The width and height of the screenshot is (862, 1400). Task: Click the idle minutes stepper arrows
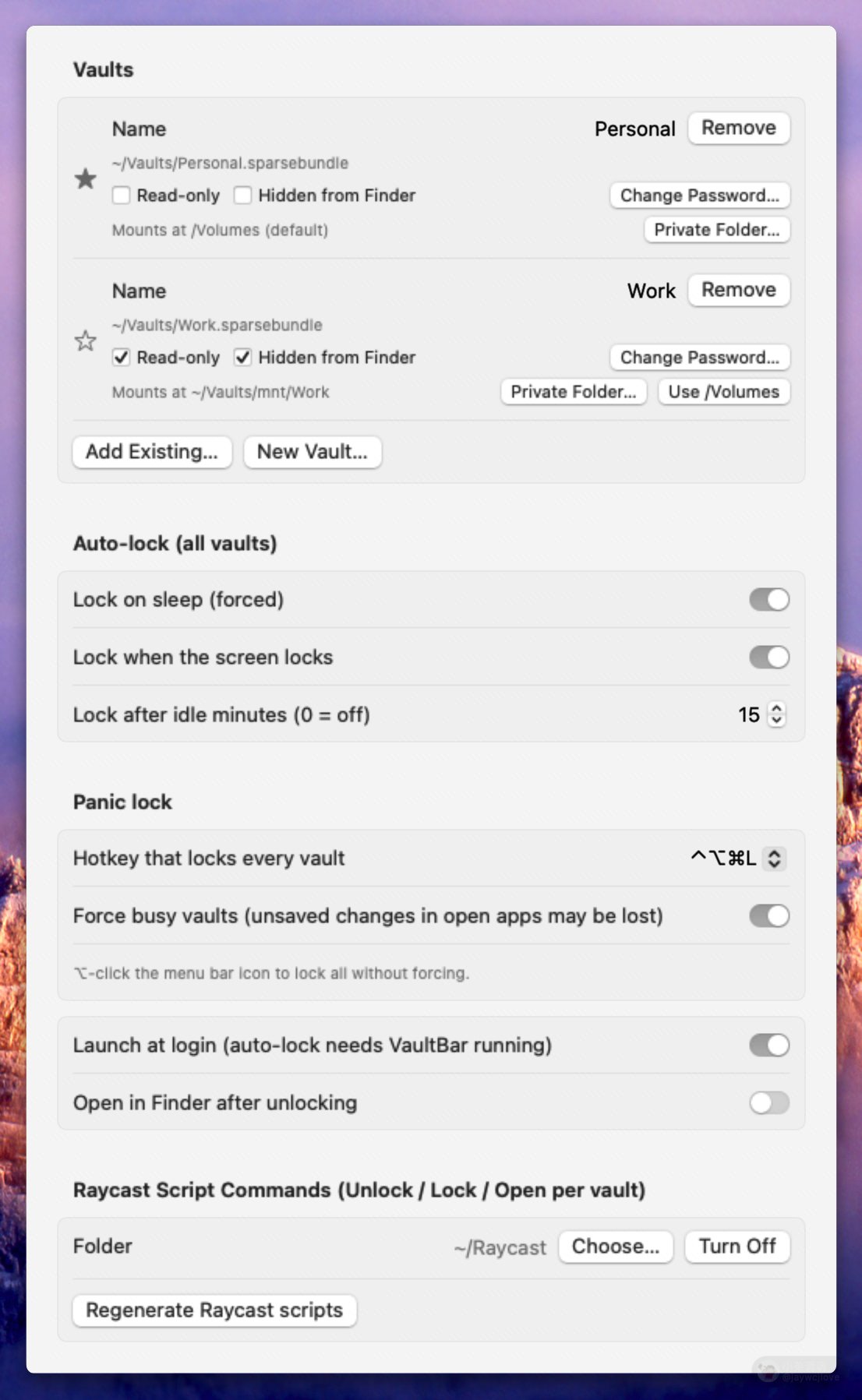(x=776, y=714)
